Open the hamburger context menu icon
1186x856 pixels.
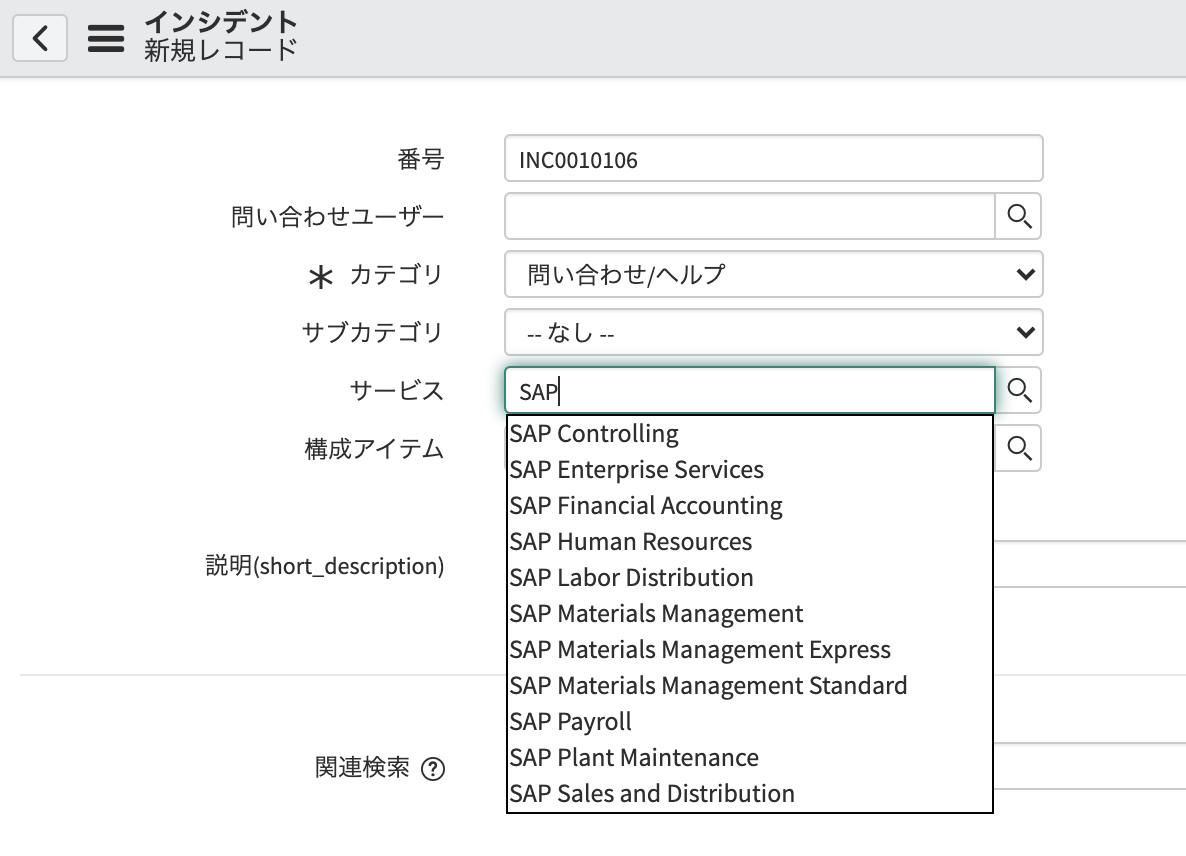pyautogui.click(x=106, y=39)
